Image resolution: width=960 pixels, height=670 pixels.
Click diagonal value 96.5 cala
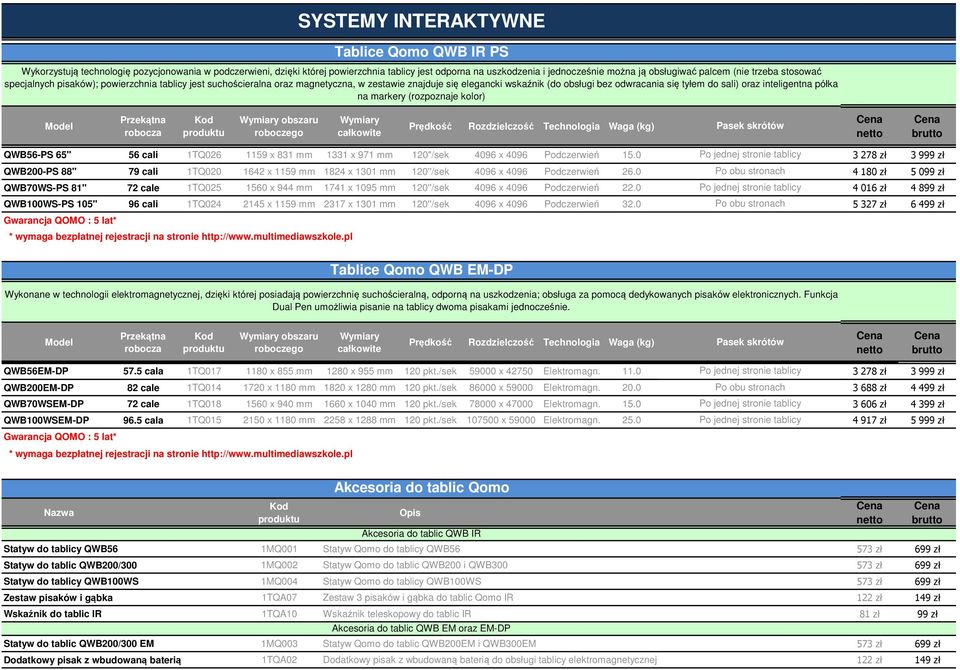pyautogui.click(x=143, y=420)
